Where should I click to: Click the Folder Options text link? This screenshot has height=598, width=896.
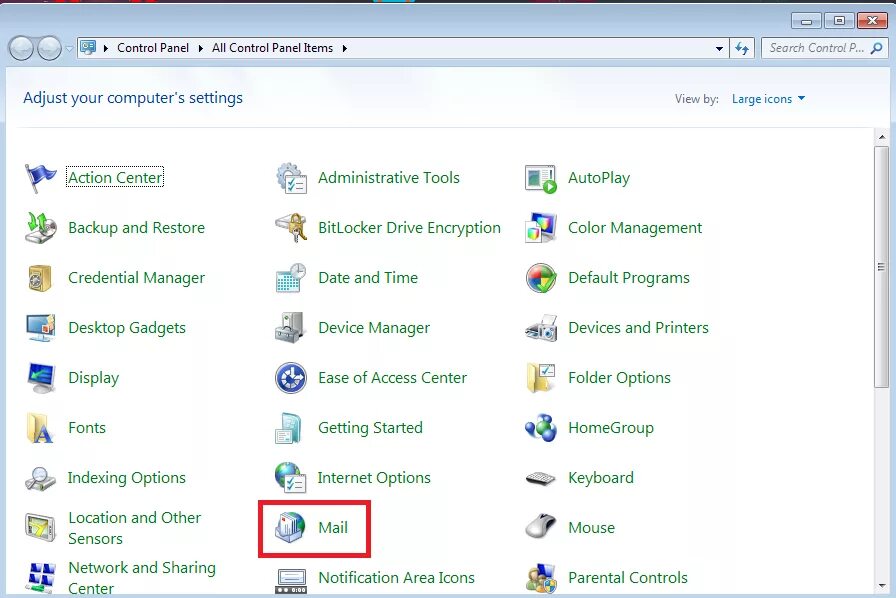click(x=619, y=378)
